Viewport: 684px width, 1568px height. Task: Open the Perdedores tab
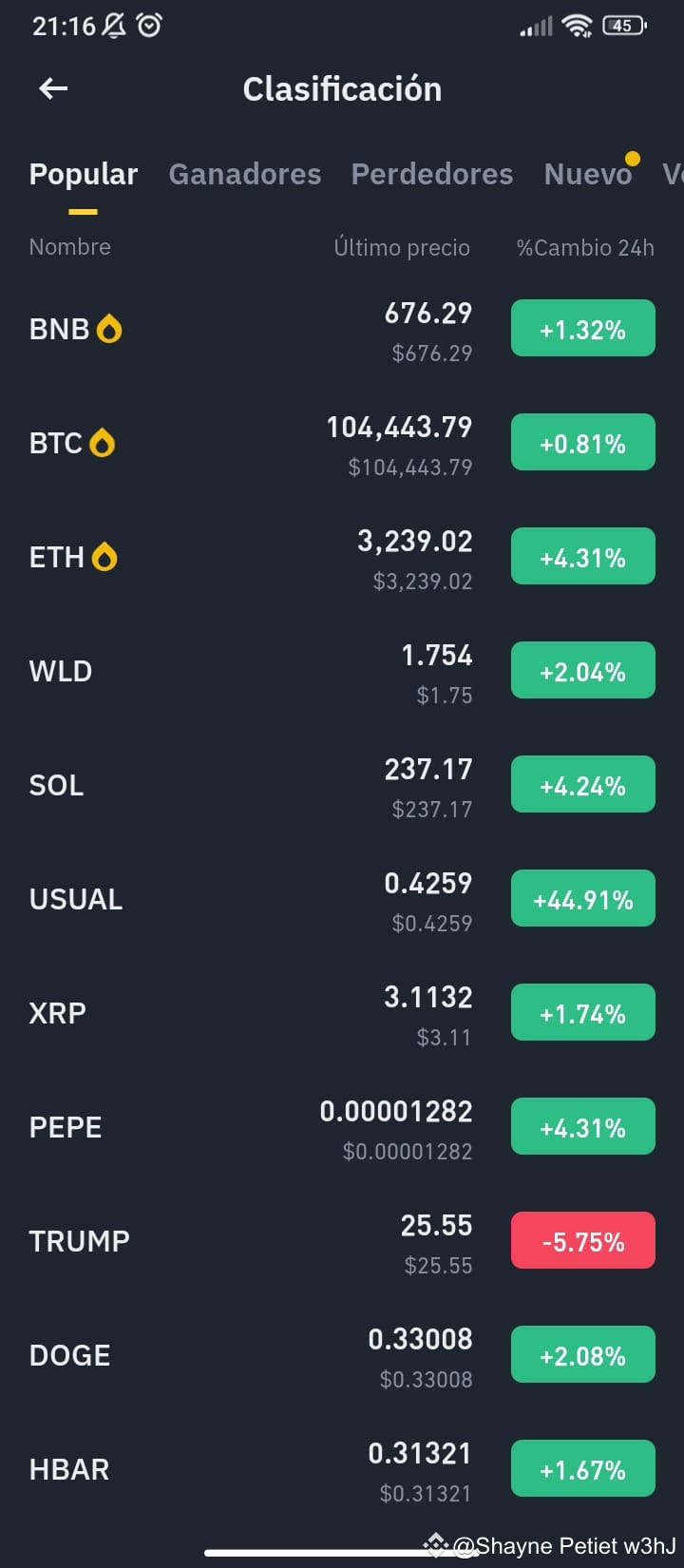[x=431, y=174]
